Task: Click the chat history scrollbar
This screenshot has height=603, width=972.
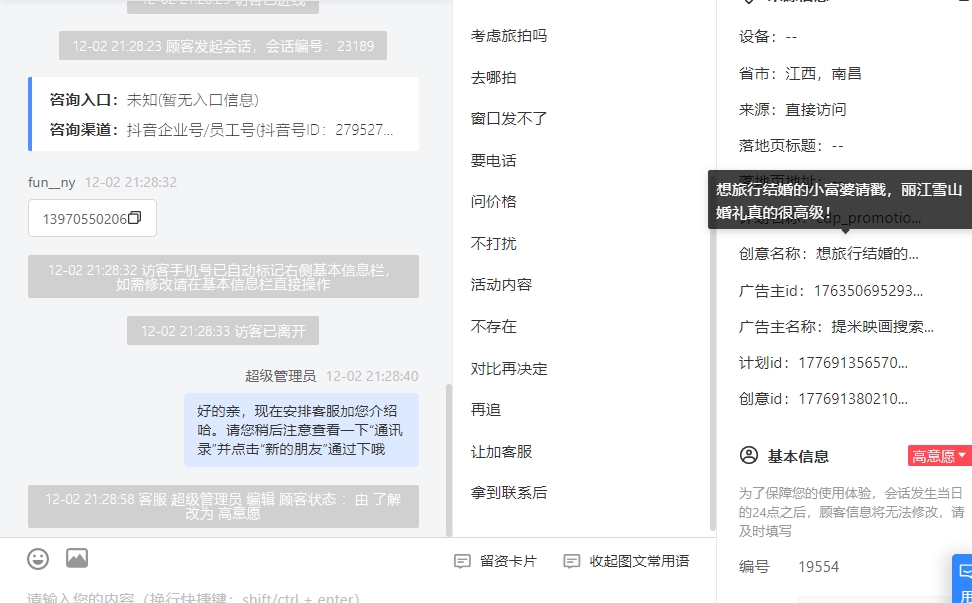Action: click(449, 460)
